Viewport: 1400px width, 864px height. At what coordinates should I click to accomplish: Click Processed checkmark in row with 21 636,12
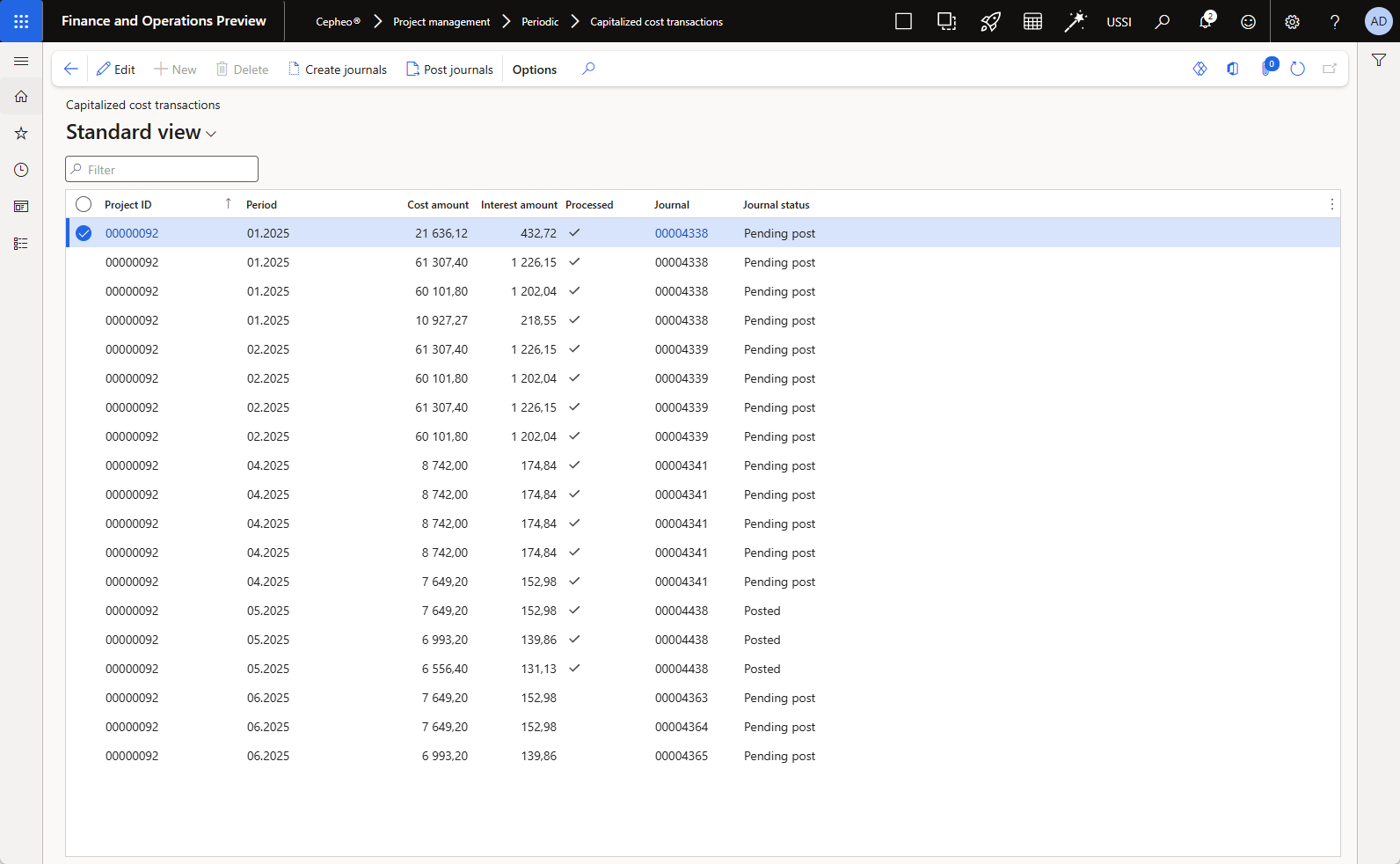574,233
